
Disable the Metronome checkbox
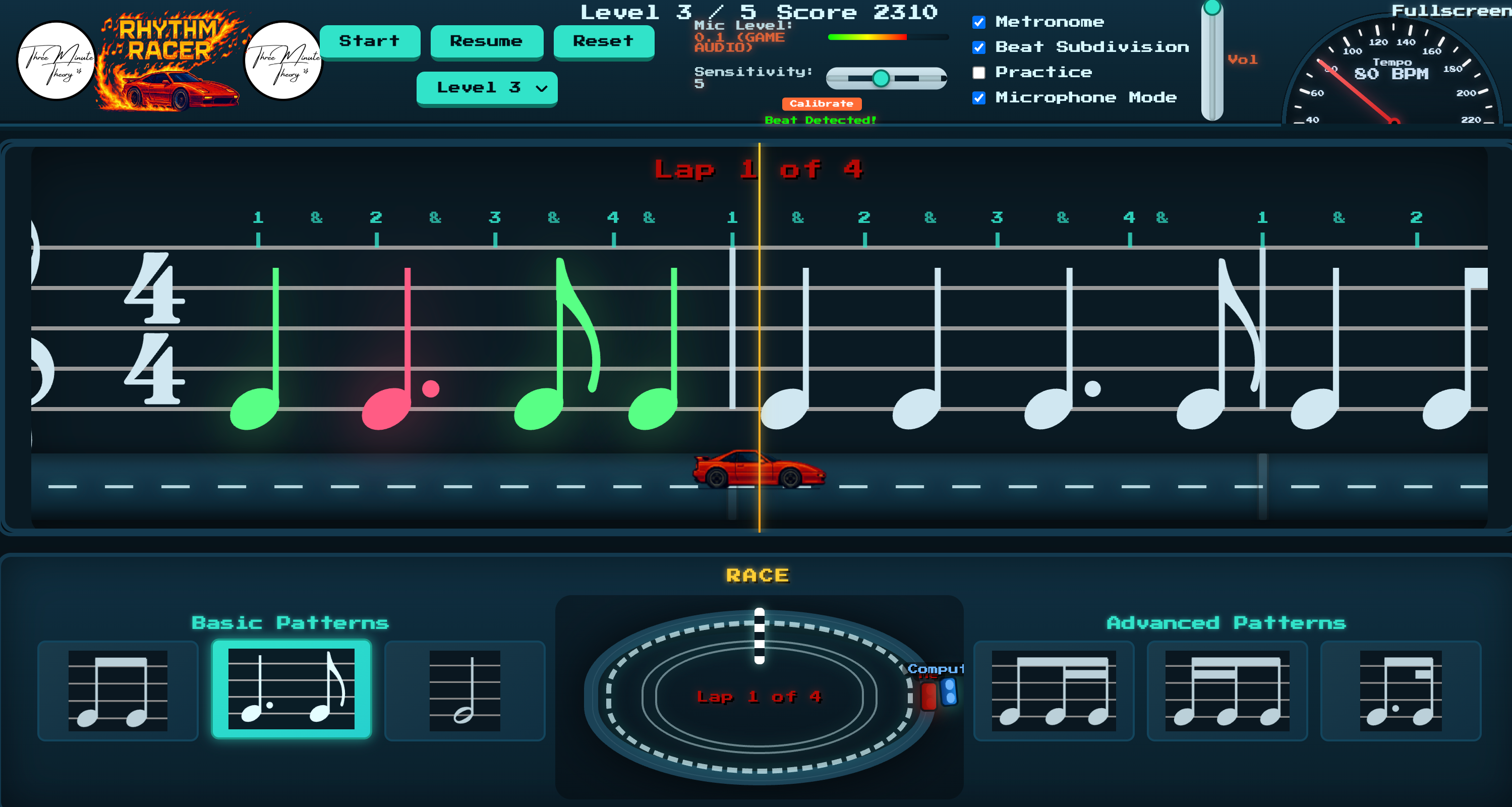click(x=978, y=22)
